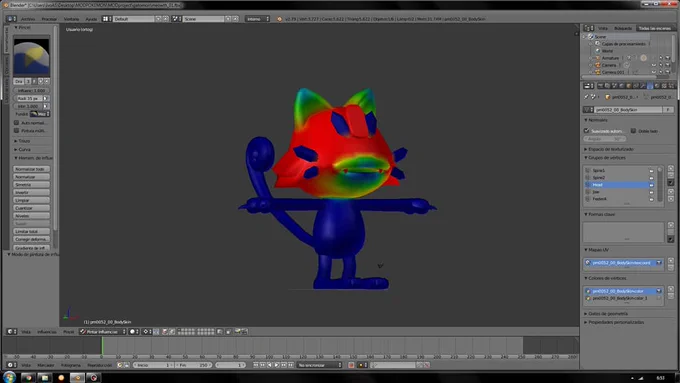
Task: Collapse the 'Grupos de vértices' panel
Action: 605,158
